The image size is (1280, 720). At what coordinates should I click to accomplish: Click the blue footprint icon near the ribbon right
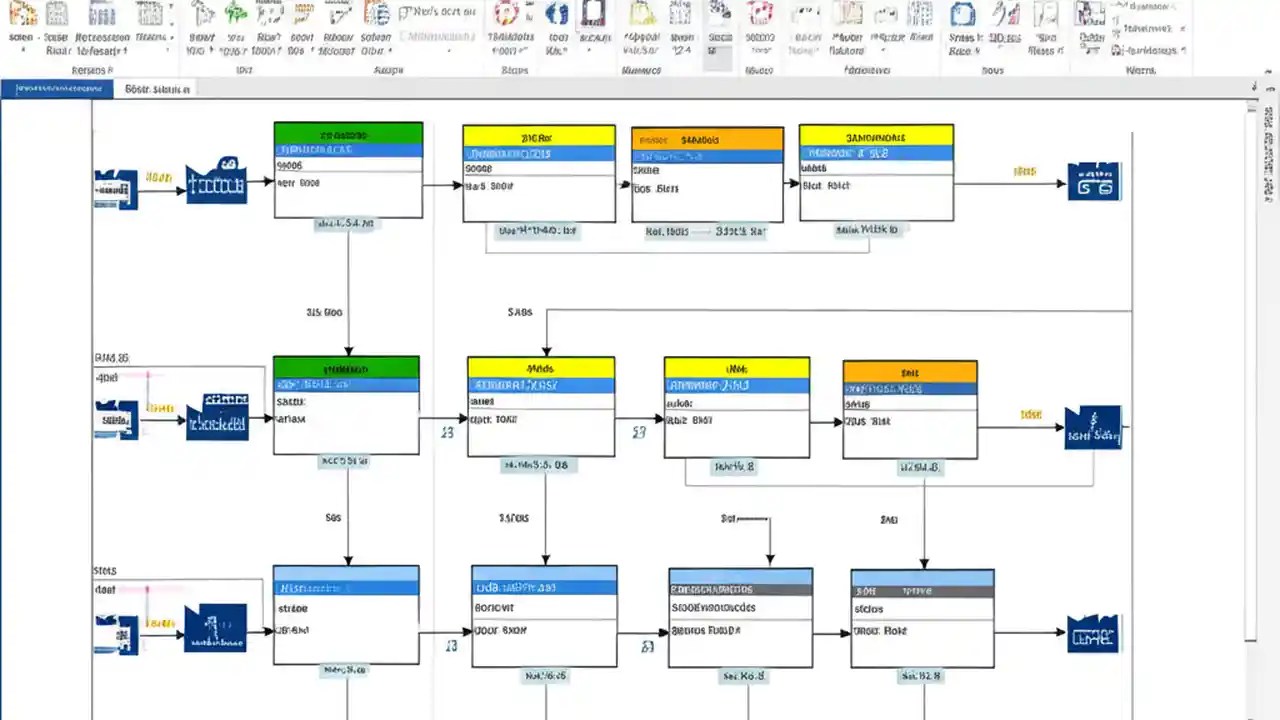[557, 13]
